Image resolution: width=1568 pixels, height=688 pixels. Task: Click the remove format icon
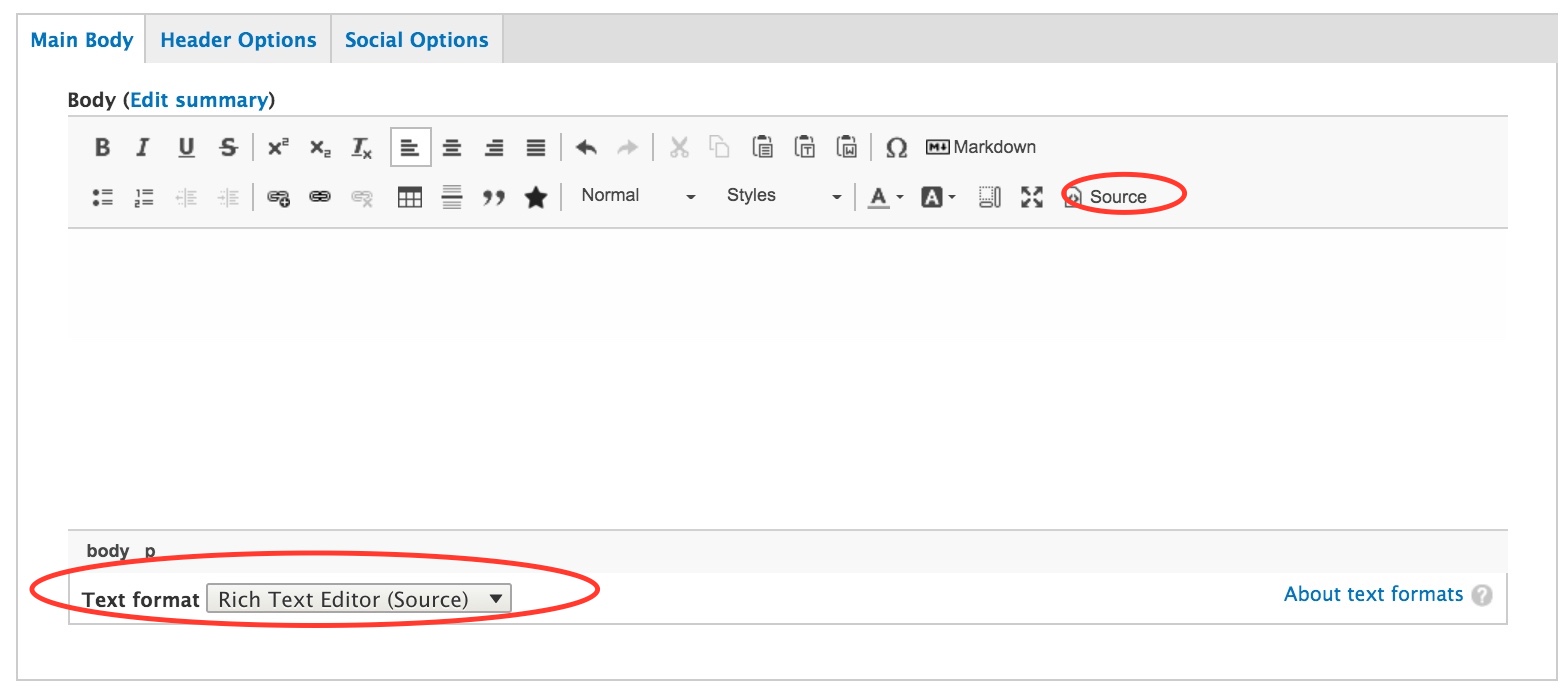tap(361, 148)
